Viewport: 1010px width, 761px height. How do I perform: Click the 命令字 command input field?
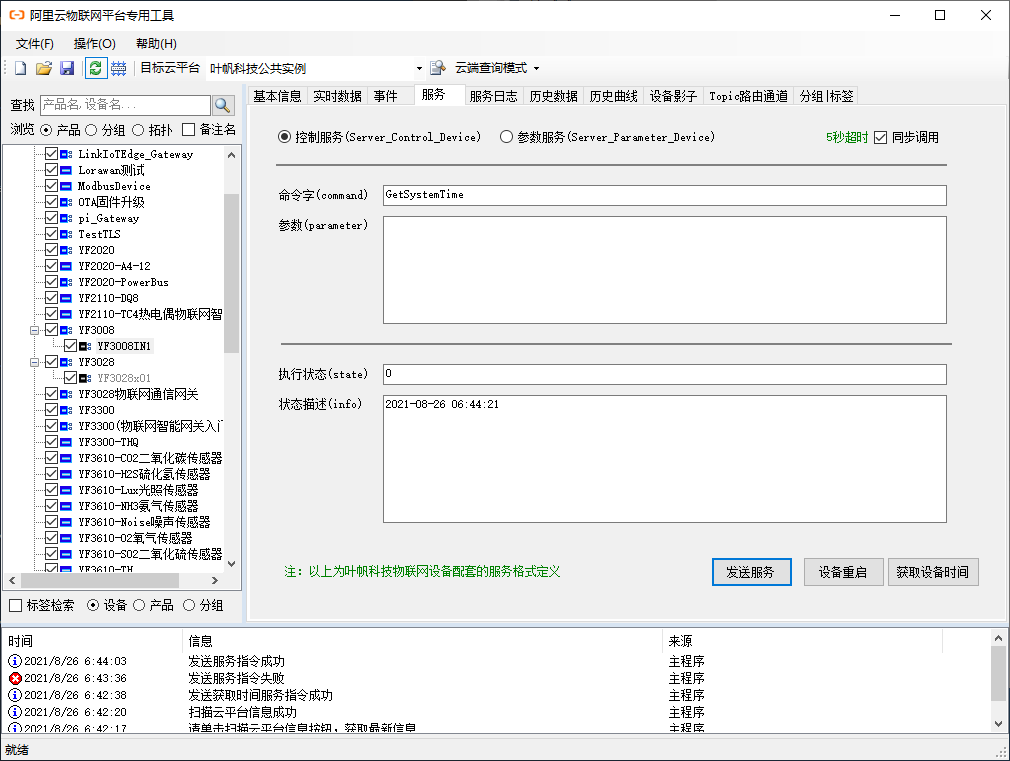(x=665, y=195)
